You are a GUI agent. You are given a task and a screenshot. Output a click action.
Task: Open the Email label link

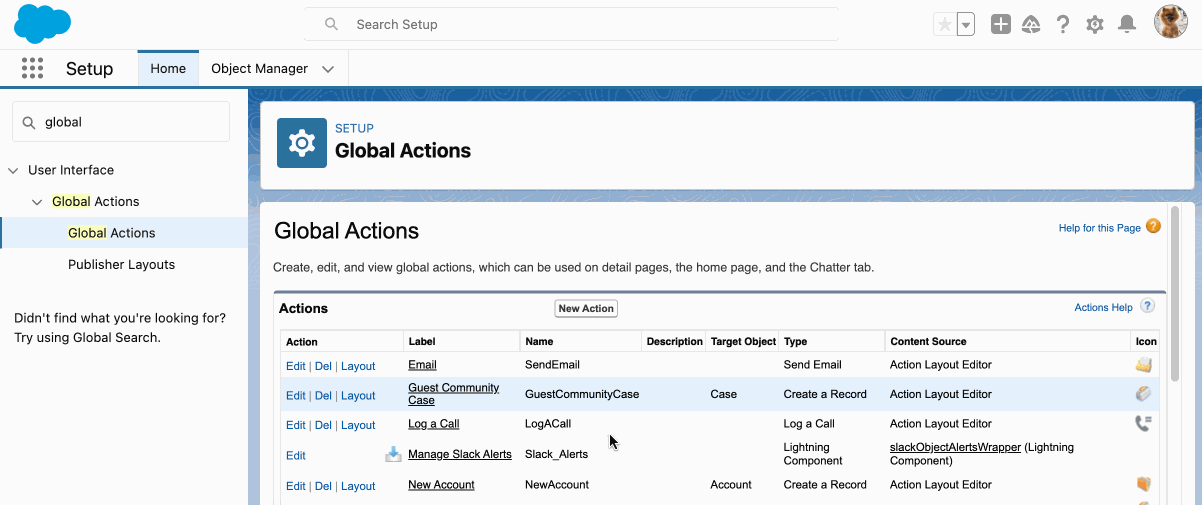pyautogui.click(x=422, y=365)
